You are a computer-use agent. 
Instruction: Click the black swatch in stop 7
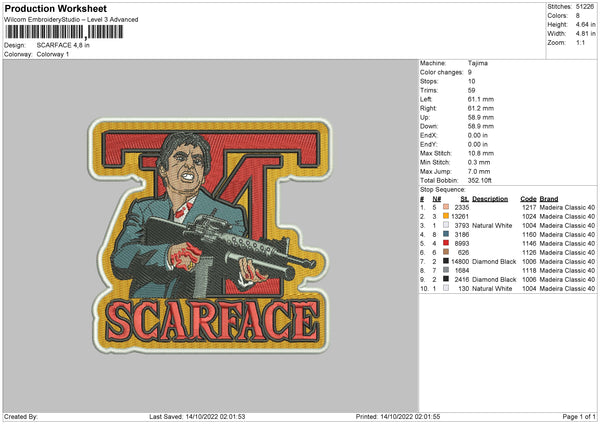446,261
